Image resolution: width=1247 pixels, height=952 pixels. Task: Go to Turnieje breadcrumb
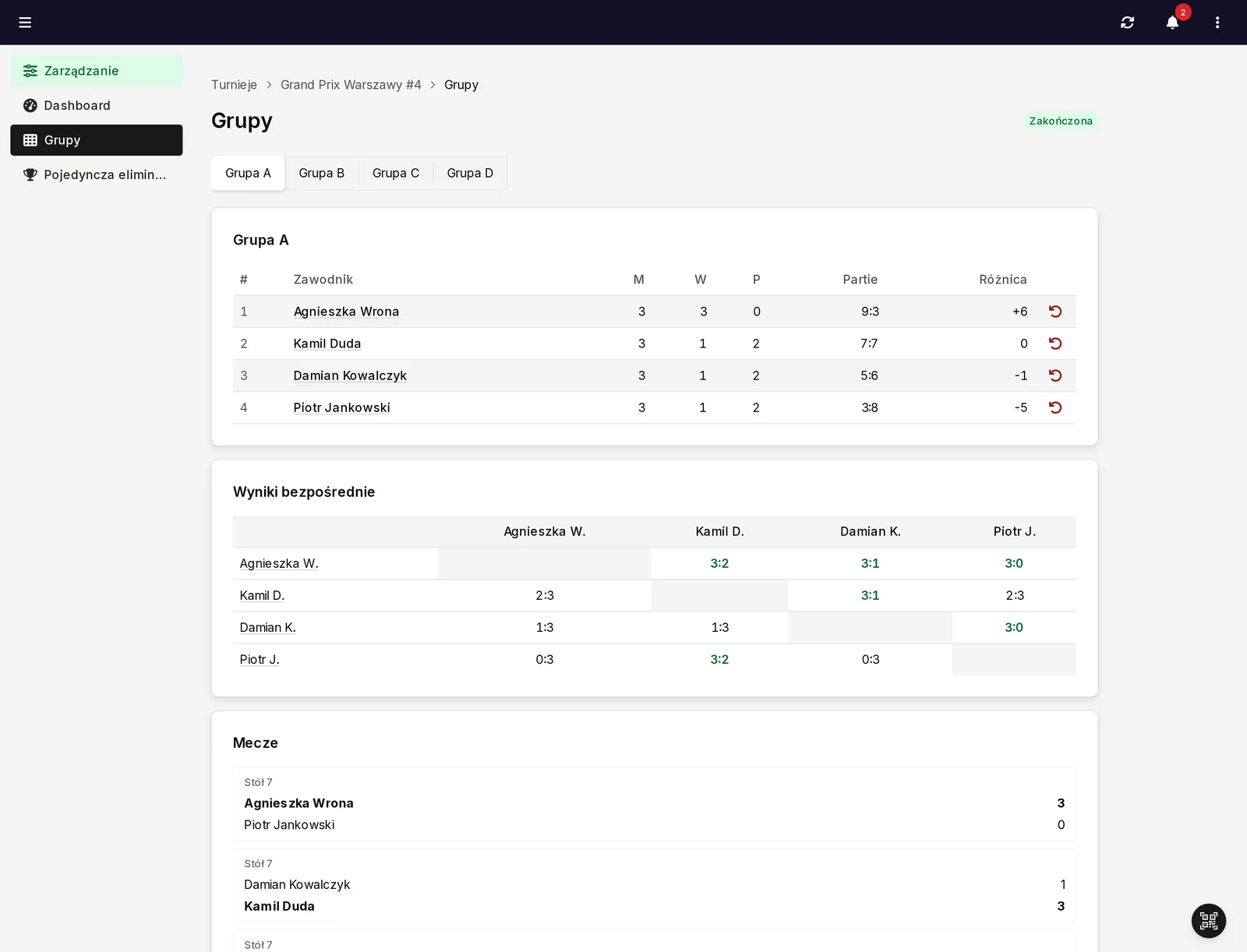coord(234,85)
